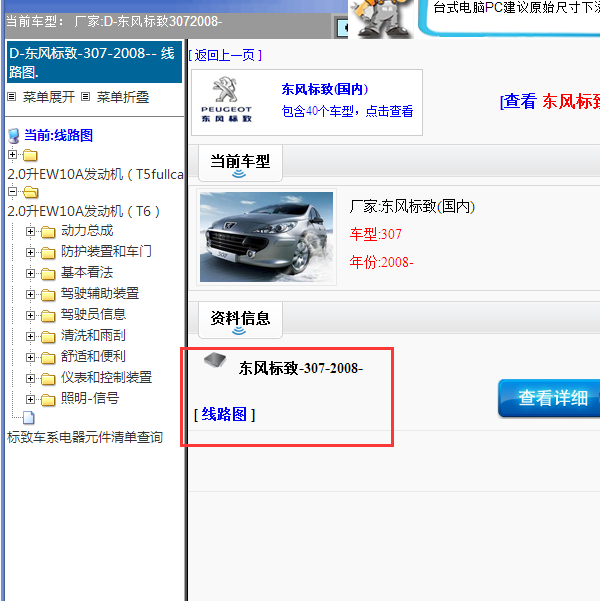The width and height of the screenshot is (600, 601).
Task: Expand the 驾驶辅助装置 tree node
Action: [x=30, y=294]
